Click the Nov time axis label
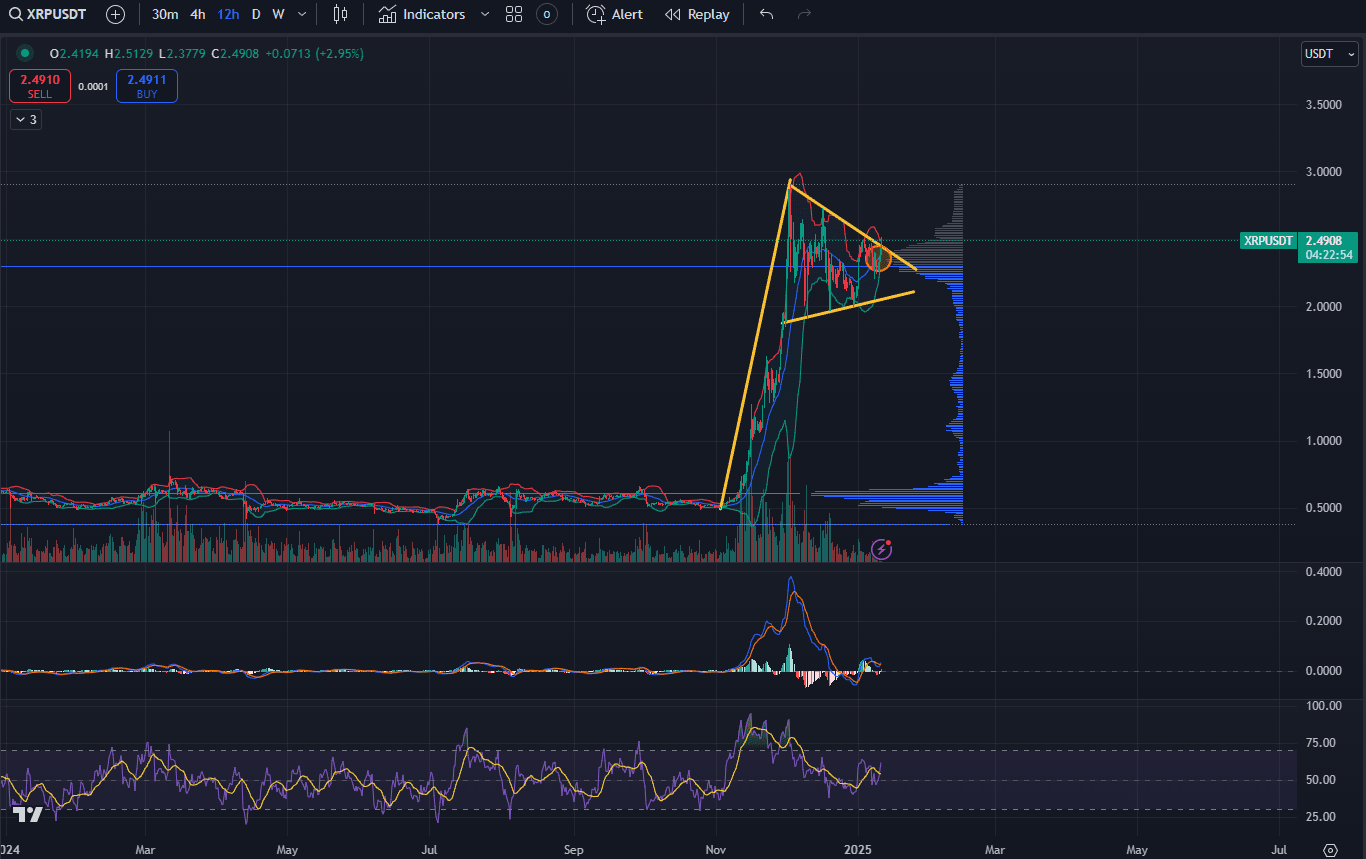Screen dimensions: 1366x859 (x=716, y=850)
